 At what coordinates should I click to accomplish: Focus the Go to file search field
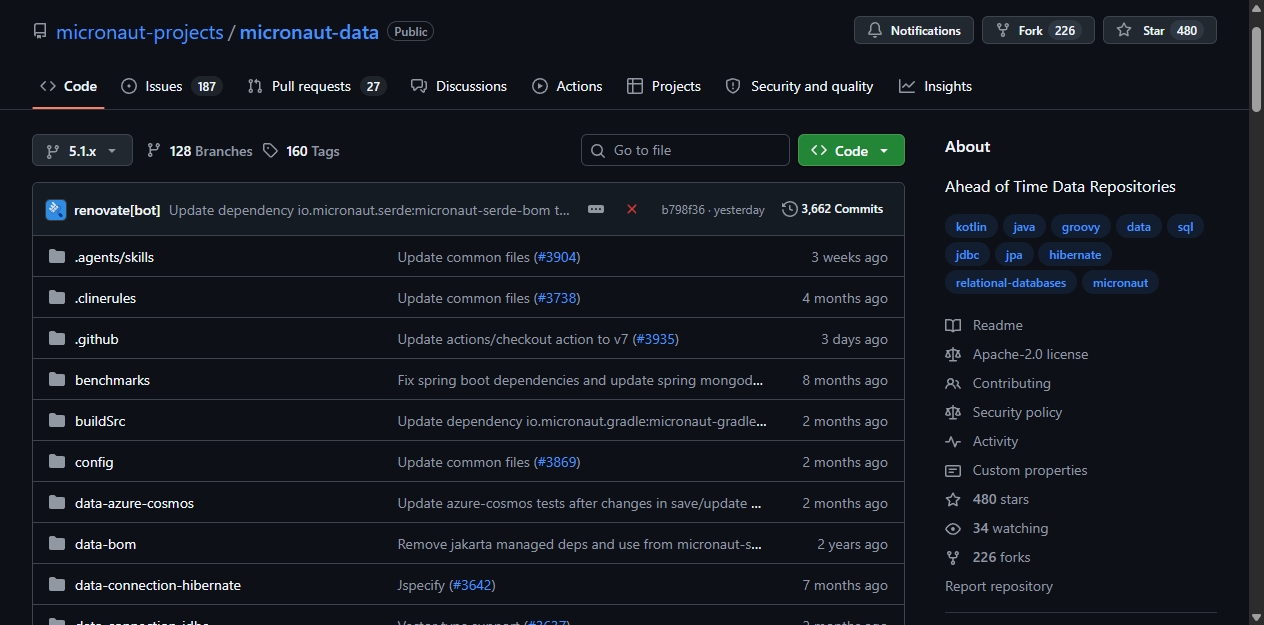(x=685, y=150)
